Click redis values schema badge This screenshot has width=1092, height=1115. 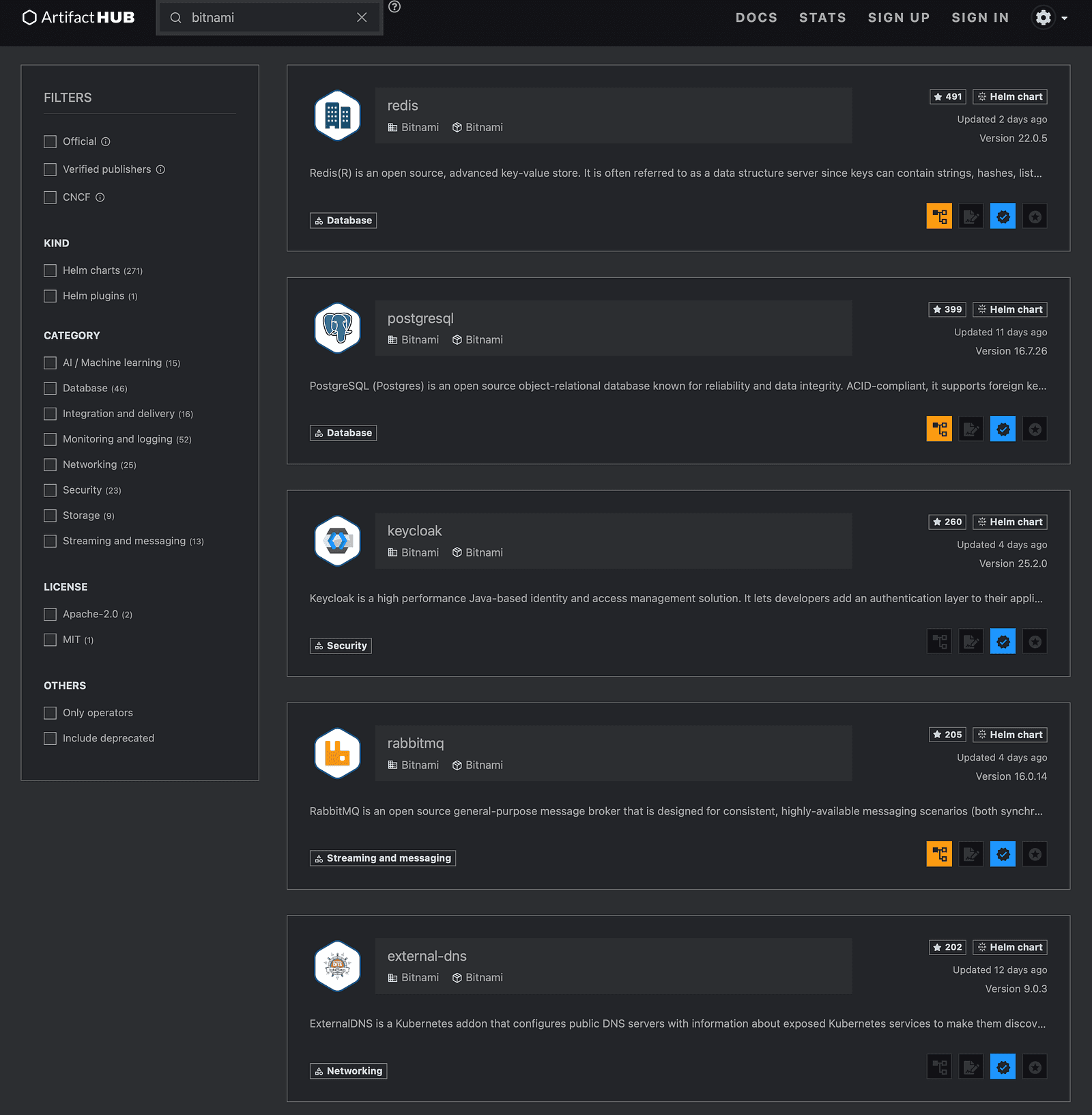click(939, 216)
